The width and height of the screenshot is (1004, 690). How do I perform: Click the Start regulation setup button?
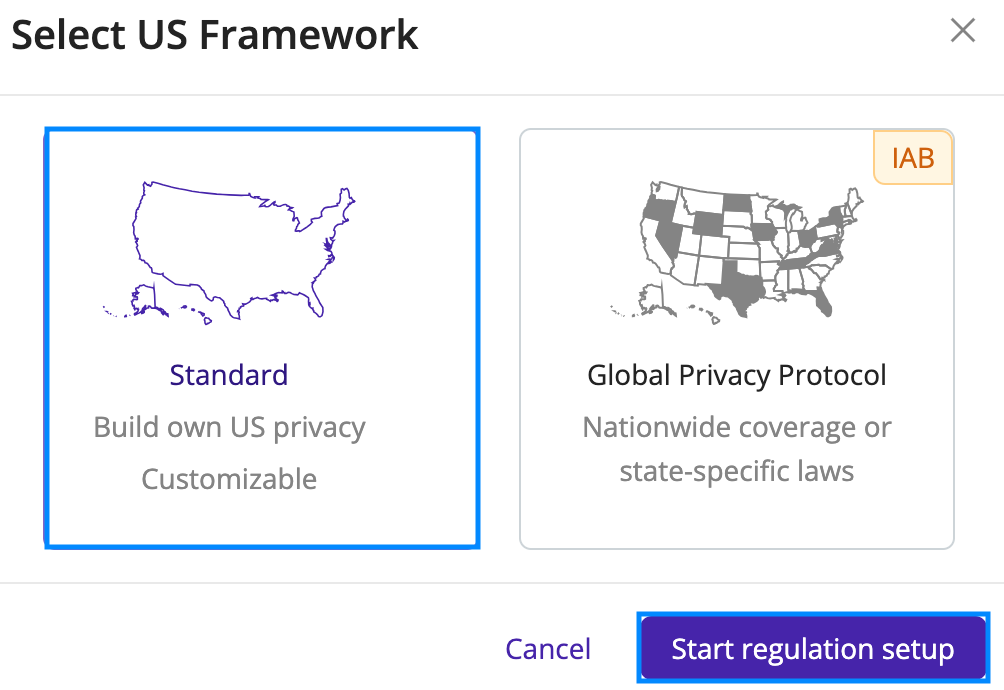click(813, 648)
